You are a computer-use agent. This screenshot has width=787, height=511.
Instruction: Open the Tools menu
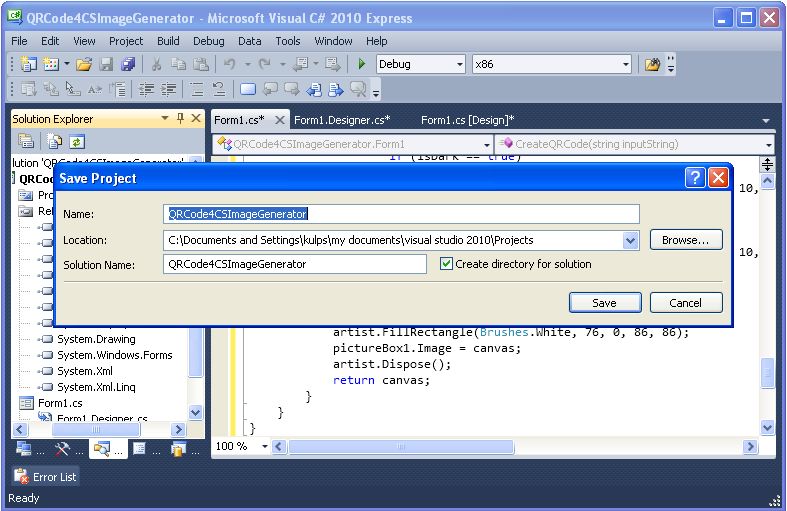(x=288, y=41)
